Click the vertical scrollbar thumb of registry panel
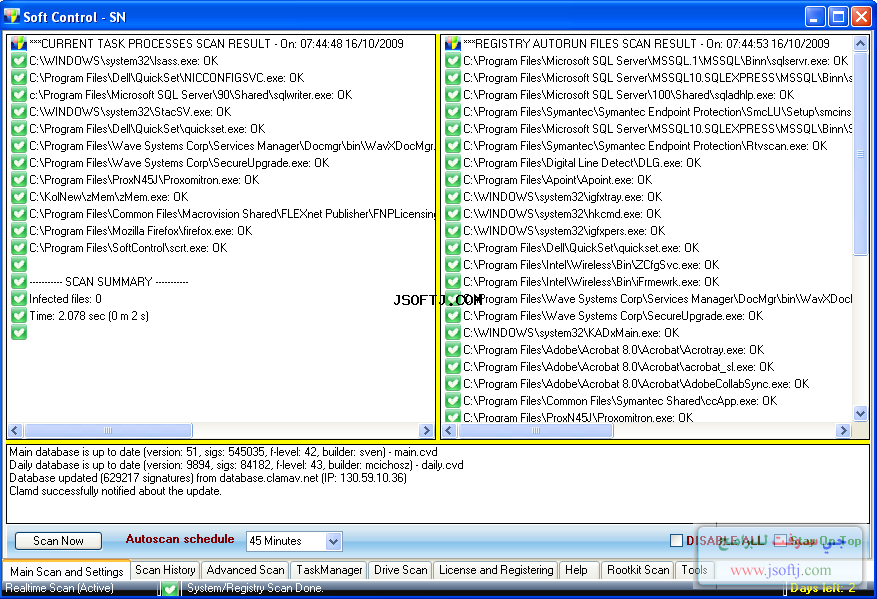Viewport: 877px width, 599px height. click(x=861, y=153)
